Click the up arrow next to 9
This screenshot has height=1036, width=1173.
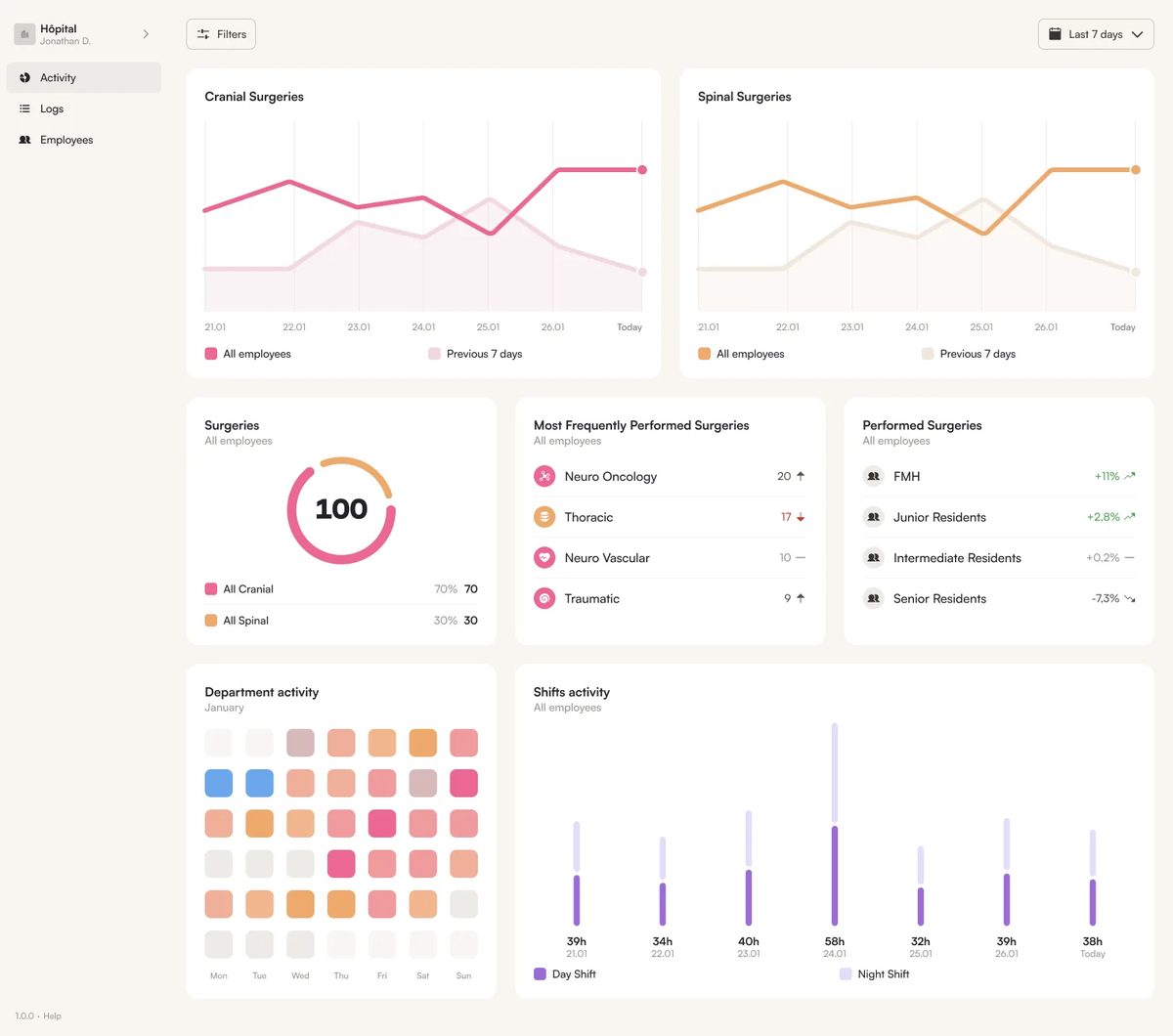801,598
